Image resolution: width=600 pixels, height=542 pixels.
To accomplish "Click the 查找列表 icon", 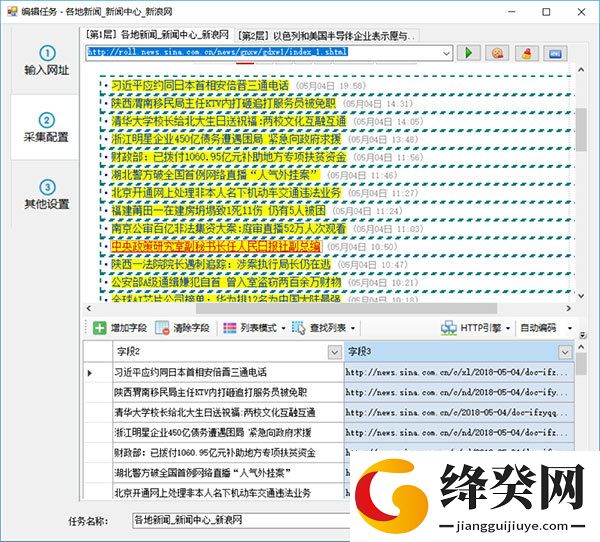I will click(299, 328).
